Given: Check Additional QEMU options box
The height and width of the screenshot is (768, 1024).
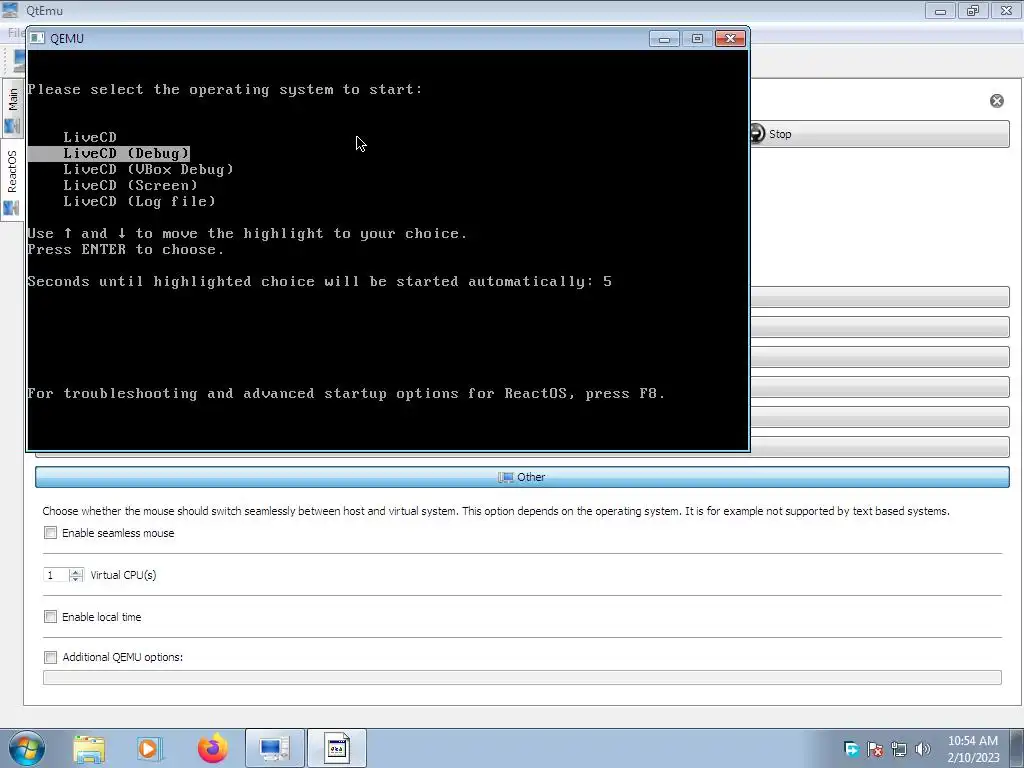Looking at the screenshot, I should pyautogui.click(x=50, y=657).
